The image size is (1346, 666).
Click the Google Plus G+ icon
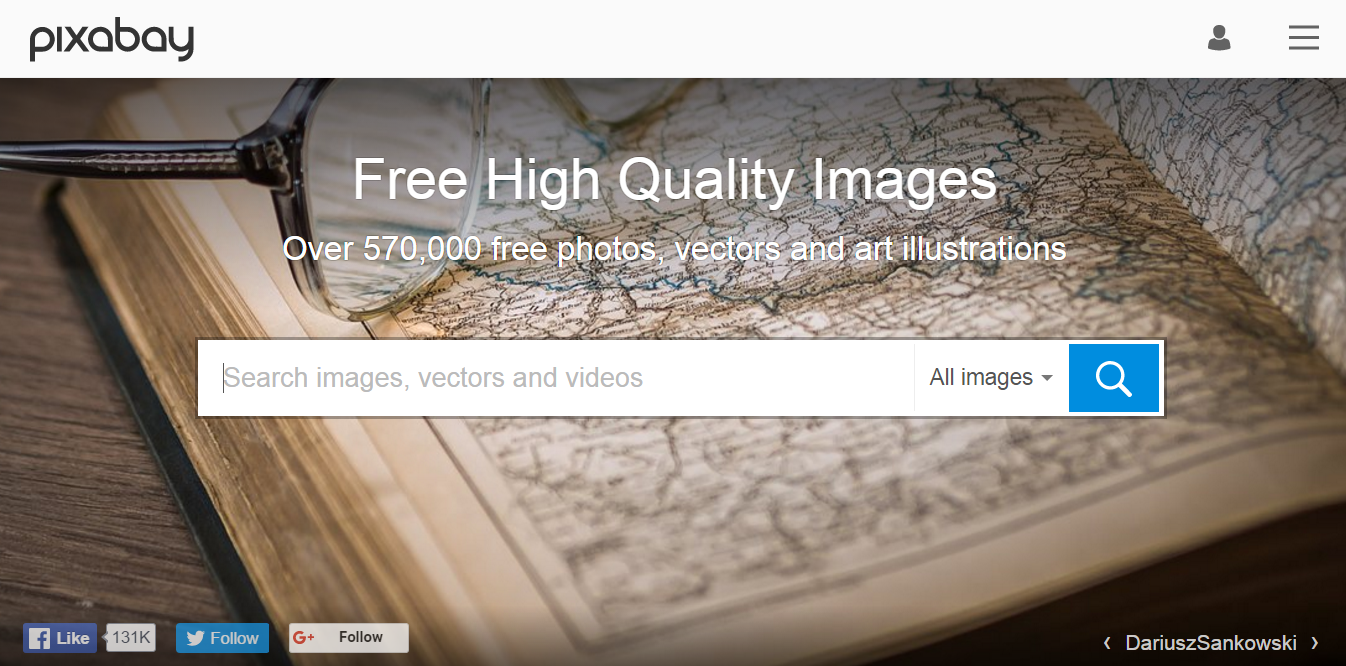(x=304, y=638)
